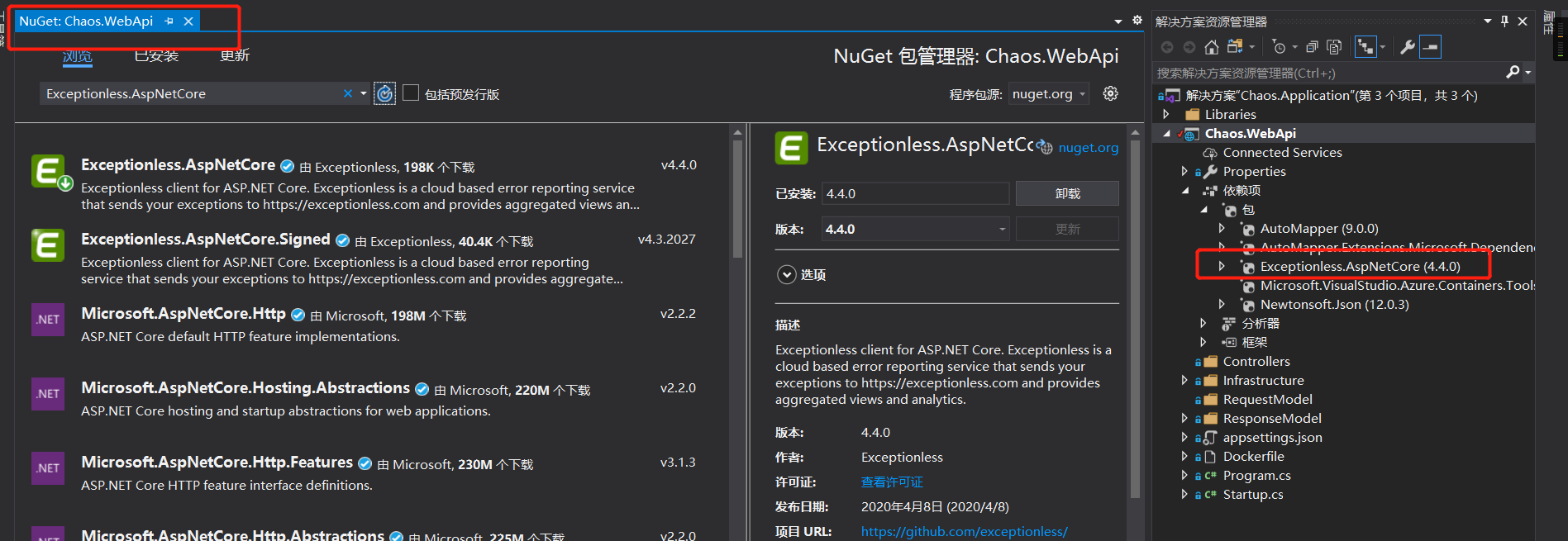The image size is (1568, 541).
Task: Open NuGet settings gear icon
Action: 1111,93
